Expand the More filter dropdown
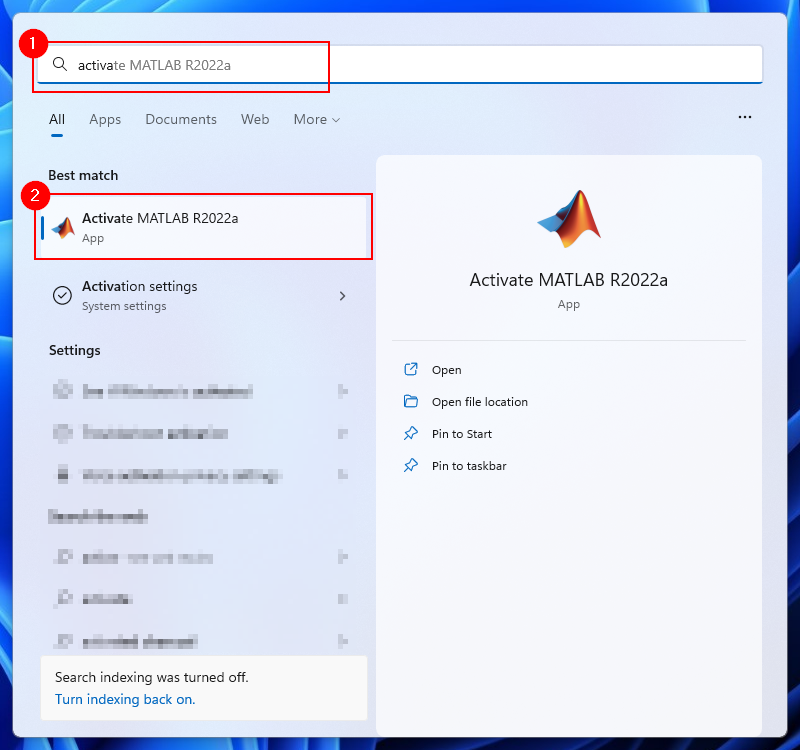Screen dimensions: 800x750 click(x=316, y=119)
